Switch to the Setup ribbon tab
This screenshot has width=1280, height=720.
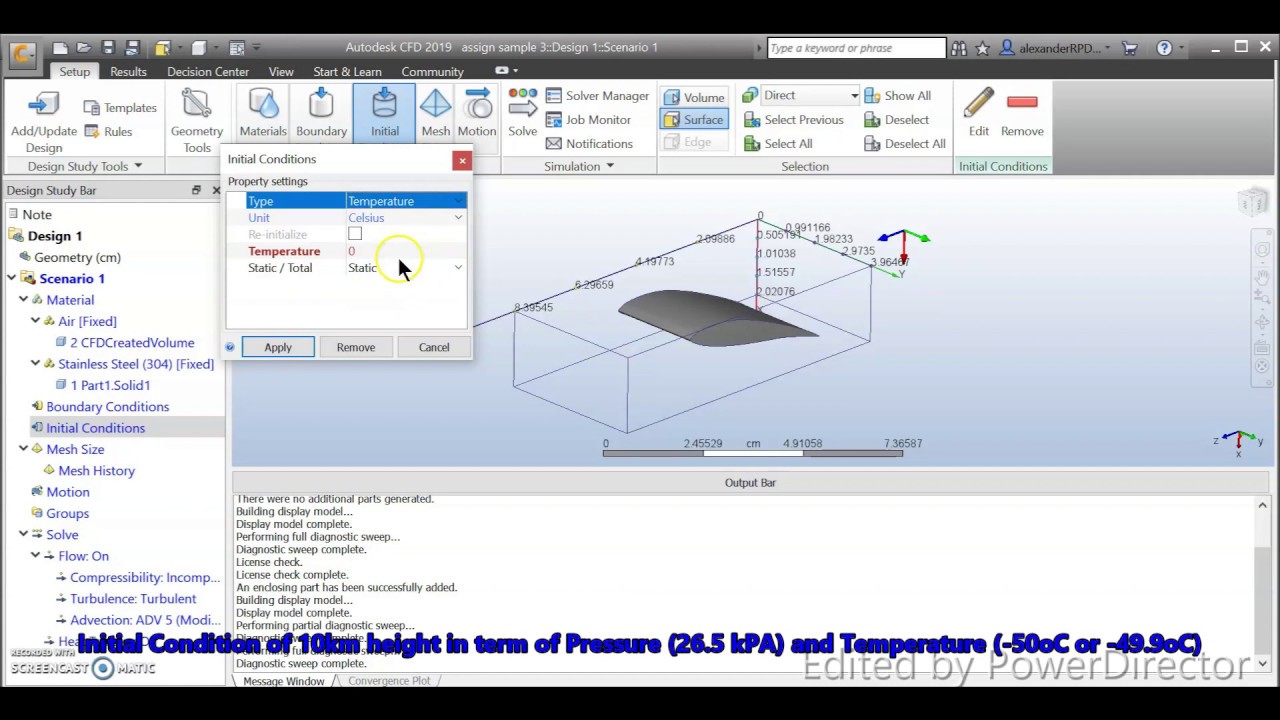[x=74, y=72]
